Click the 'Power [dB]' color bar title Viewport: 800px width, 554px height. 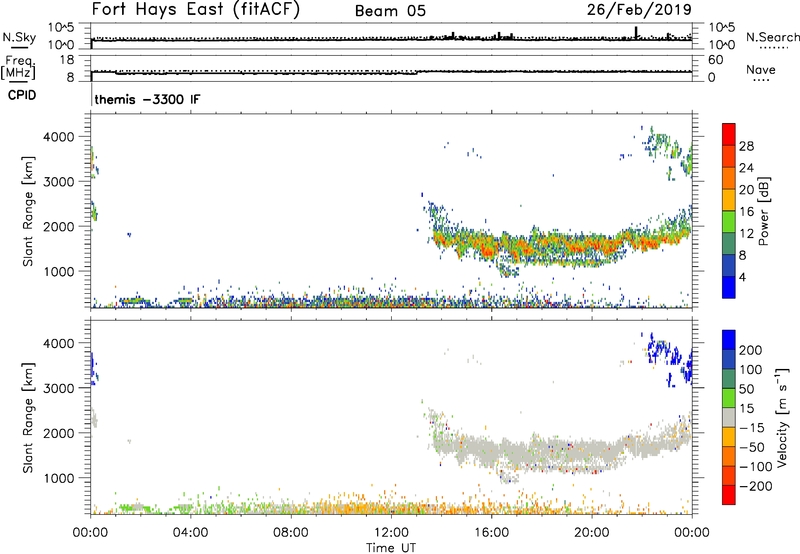763,211
